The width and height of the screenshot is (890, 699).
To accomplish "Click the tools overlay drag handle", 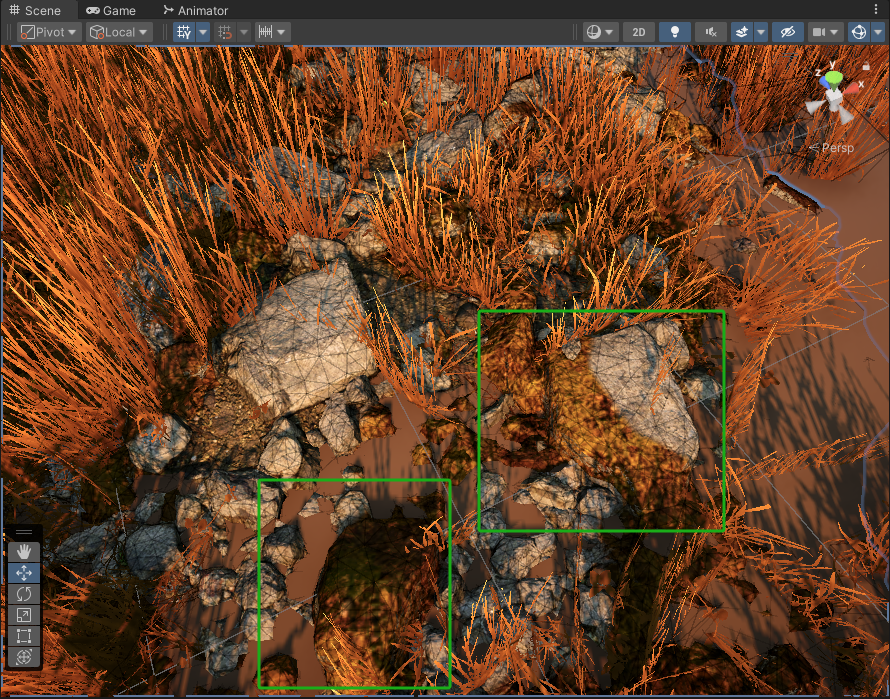I will tap(24, 532).
